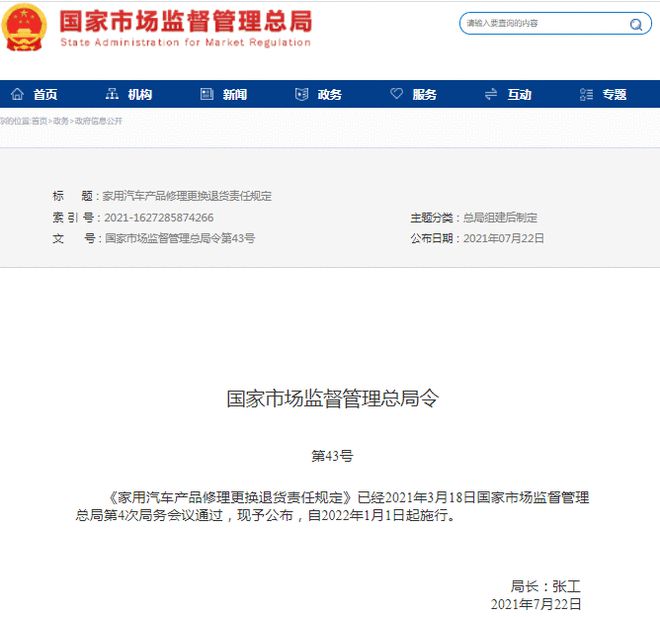The width and height of the screenshot is (660, 617).
Task: Click the body line mentioning 自2022年1月1日起施行
Action: pos(266,515)
